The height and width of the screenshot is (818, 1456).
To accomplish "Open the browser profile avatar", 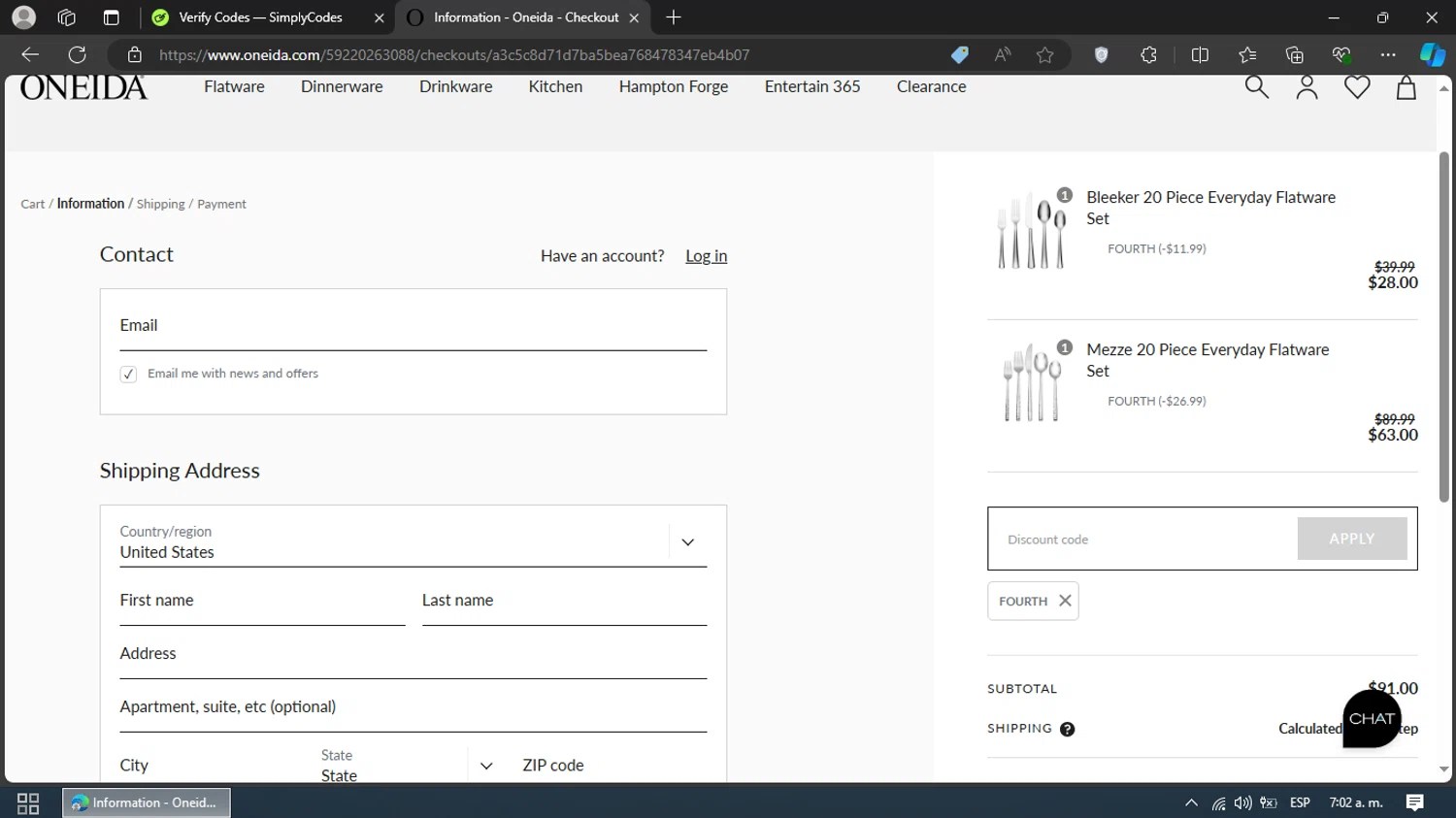I will tap(23, 17).
